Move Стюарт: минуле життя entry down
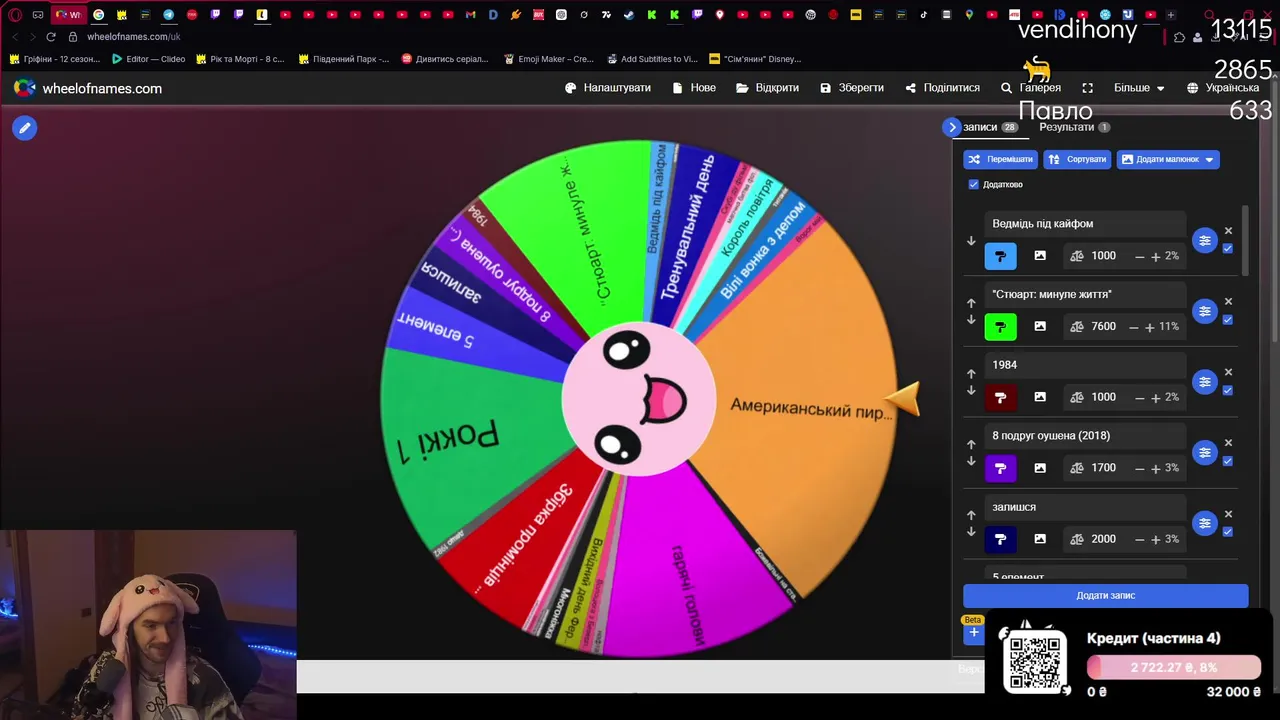 [971, 320]
